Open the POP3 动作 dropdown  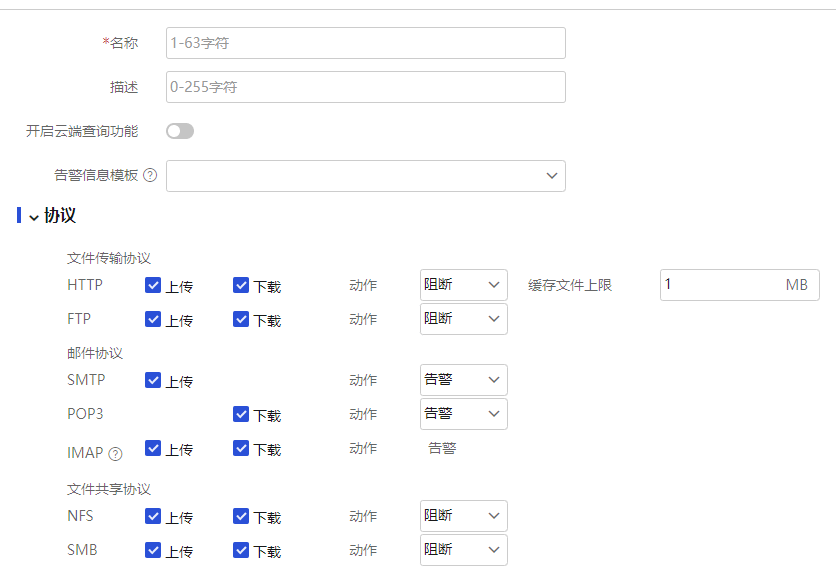[463, 414]
